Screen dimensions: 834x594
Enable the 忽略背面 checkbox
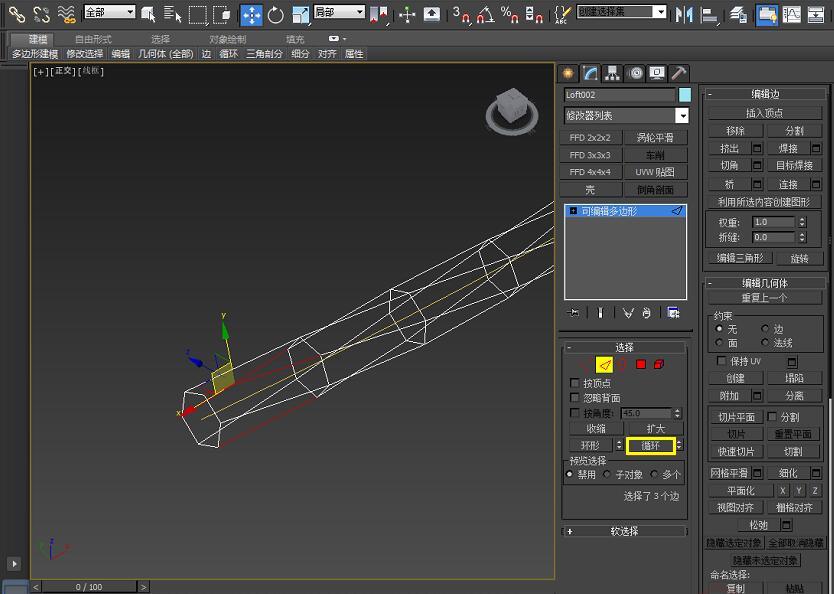(574, 396)
